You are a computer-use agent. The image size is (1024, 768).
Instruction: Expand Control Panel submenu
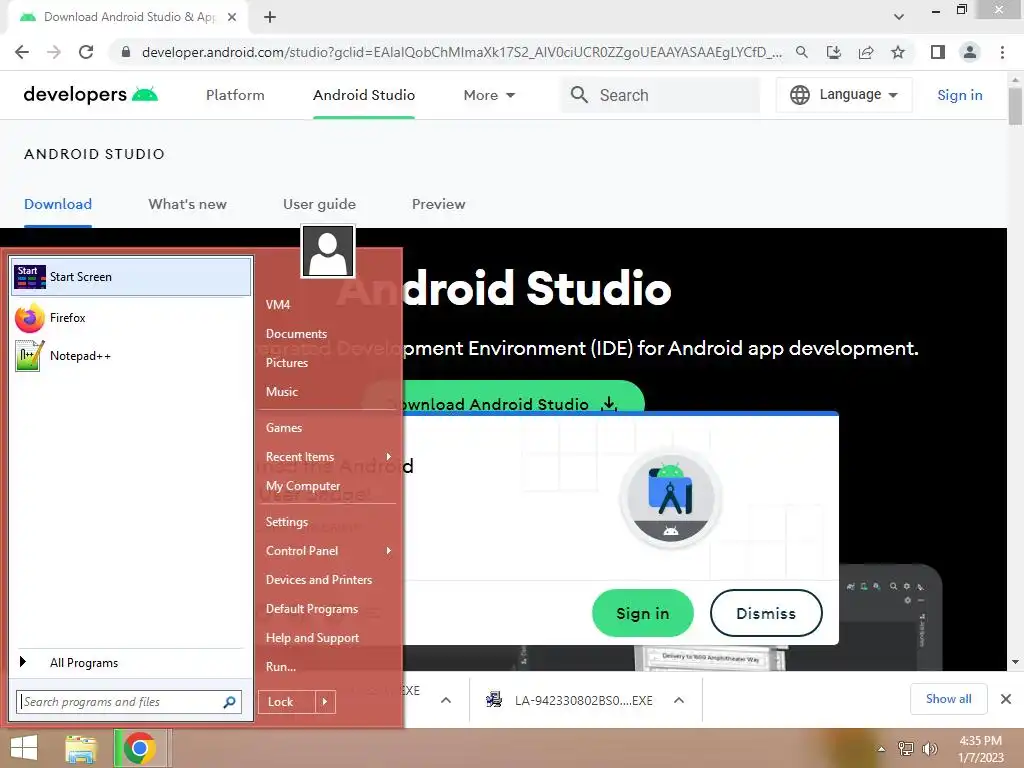(x=389, y=551)
